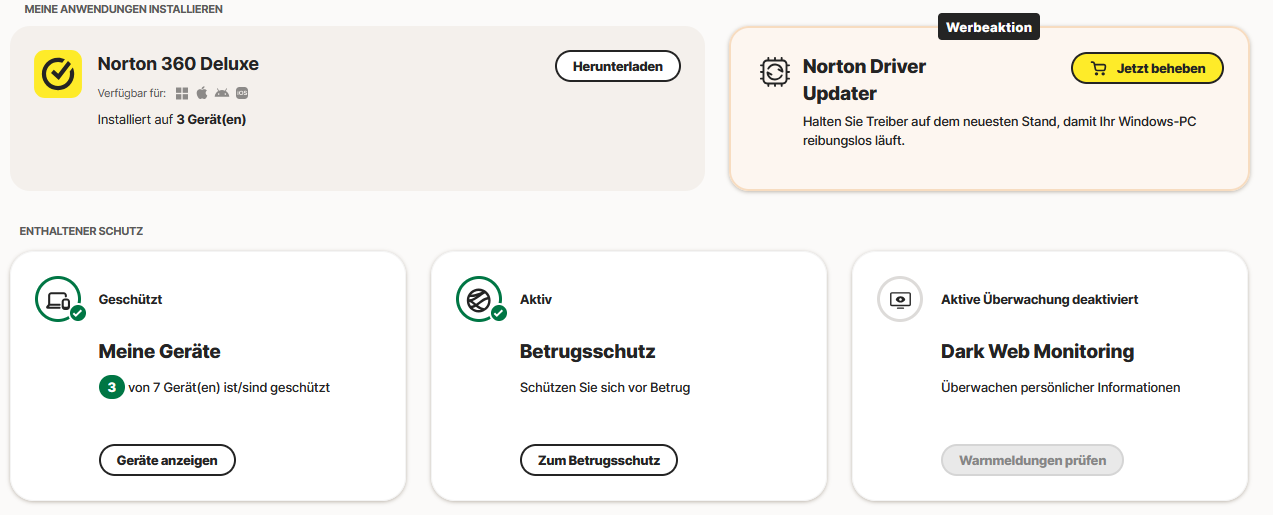
Task: Click the Betrugsschutz shield icon
Action: coord(480,299)
